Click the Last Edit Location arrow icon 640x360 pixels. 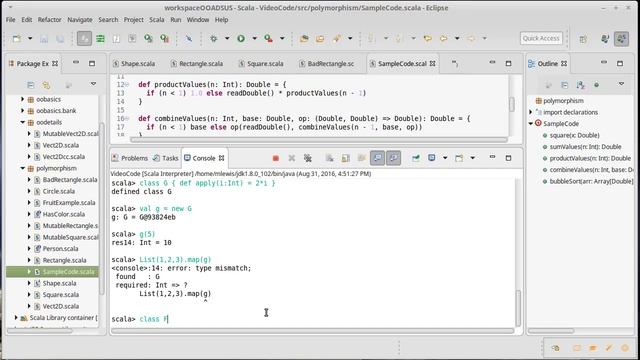point(427,38)
